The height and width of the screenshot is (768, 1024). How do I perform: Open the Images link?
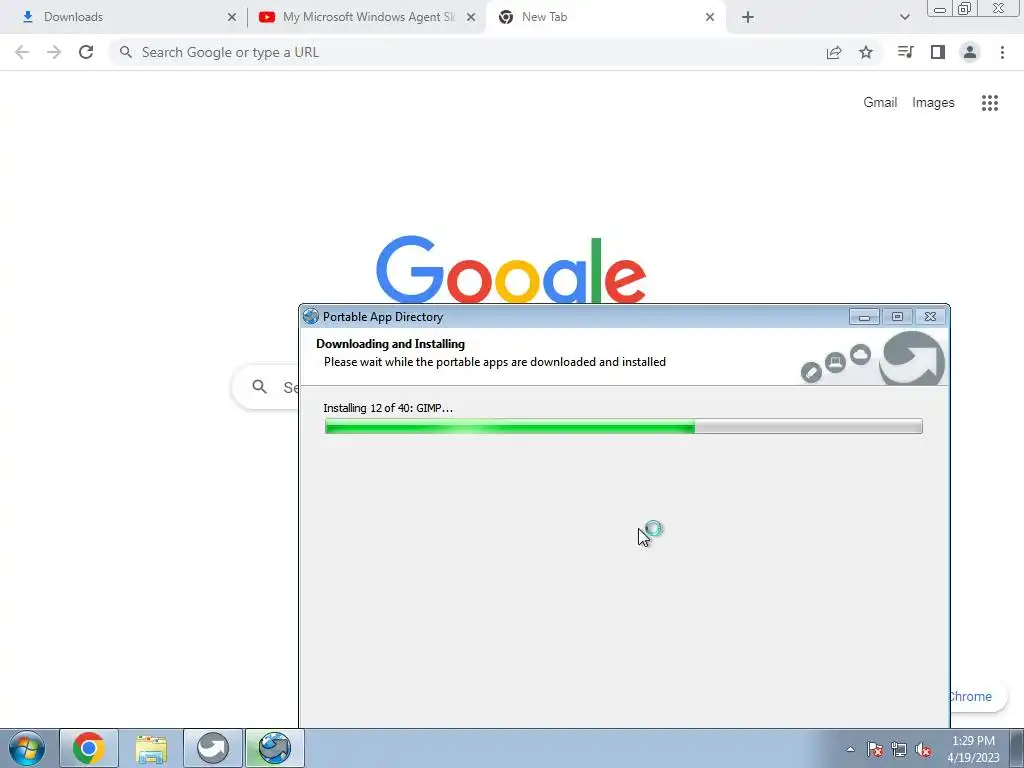click(933, 103)
